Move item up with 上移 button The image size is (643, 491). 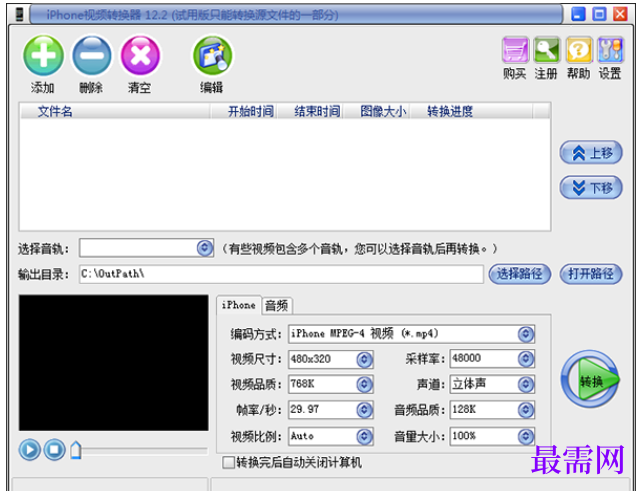591,153
